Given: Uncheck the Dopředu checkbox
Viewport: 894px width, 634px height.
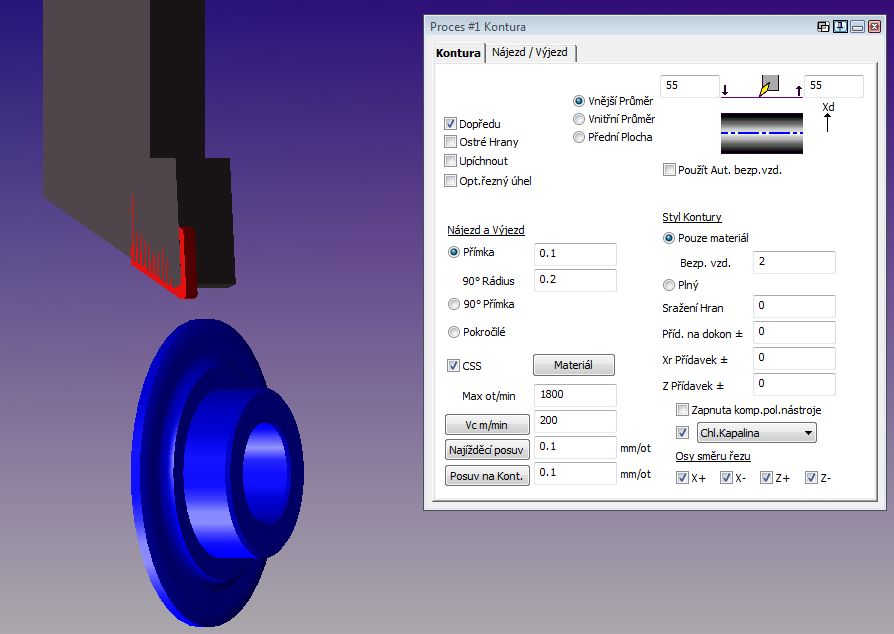Looking at the screenshot, I should [451, 124].
